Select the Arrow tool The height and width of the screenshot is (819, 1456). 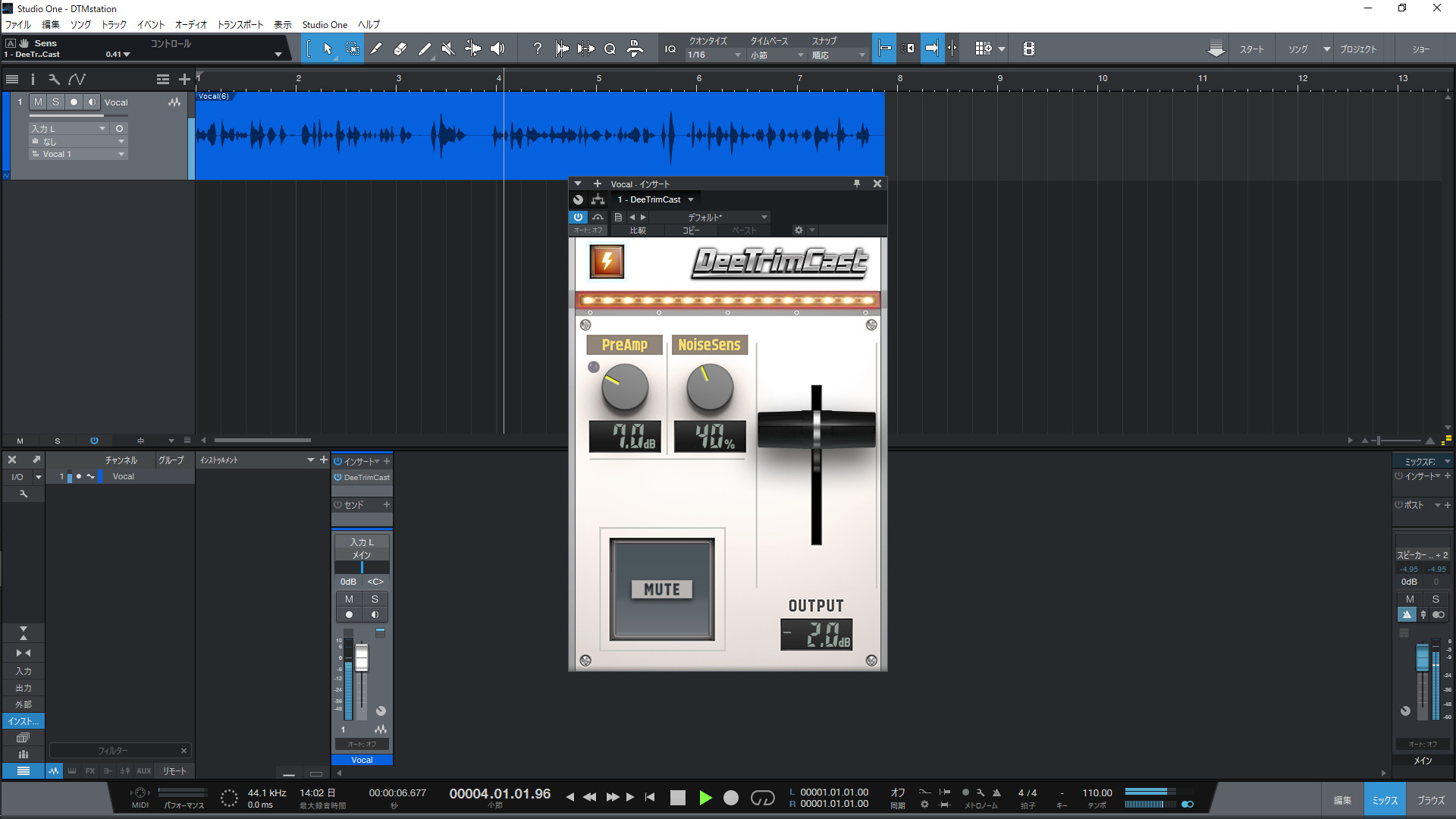click(x=328, y=49)
